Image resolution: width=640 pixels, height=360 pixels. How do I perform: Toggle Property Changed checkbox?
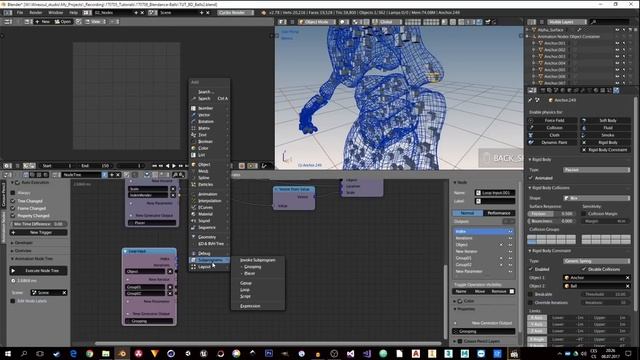coord(13,216)
